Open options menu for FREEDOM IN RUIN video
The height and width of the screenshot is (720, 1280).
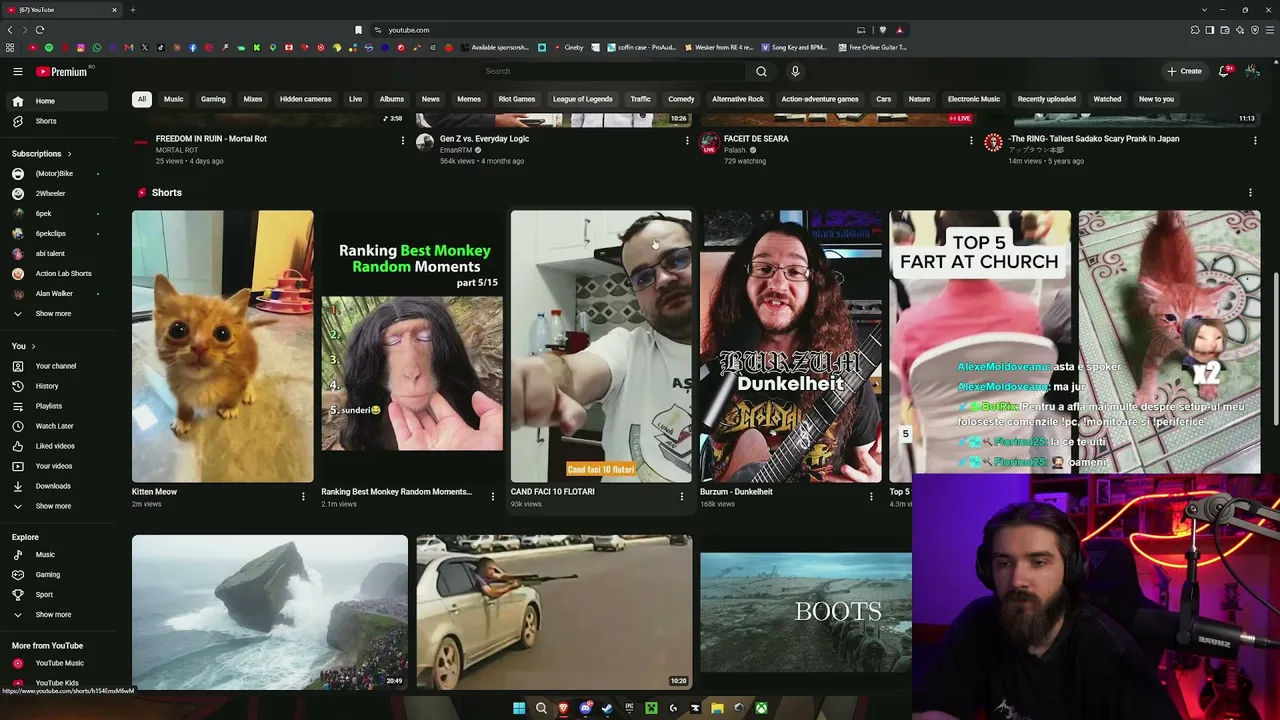(403, 141)
